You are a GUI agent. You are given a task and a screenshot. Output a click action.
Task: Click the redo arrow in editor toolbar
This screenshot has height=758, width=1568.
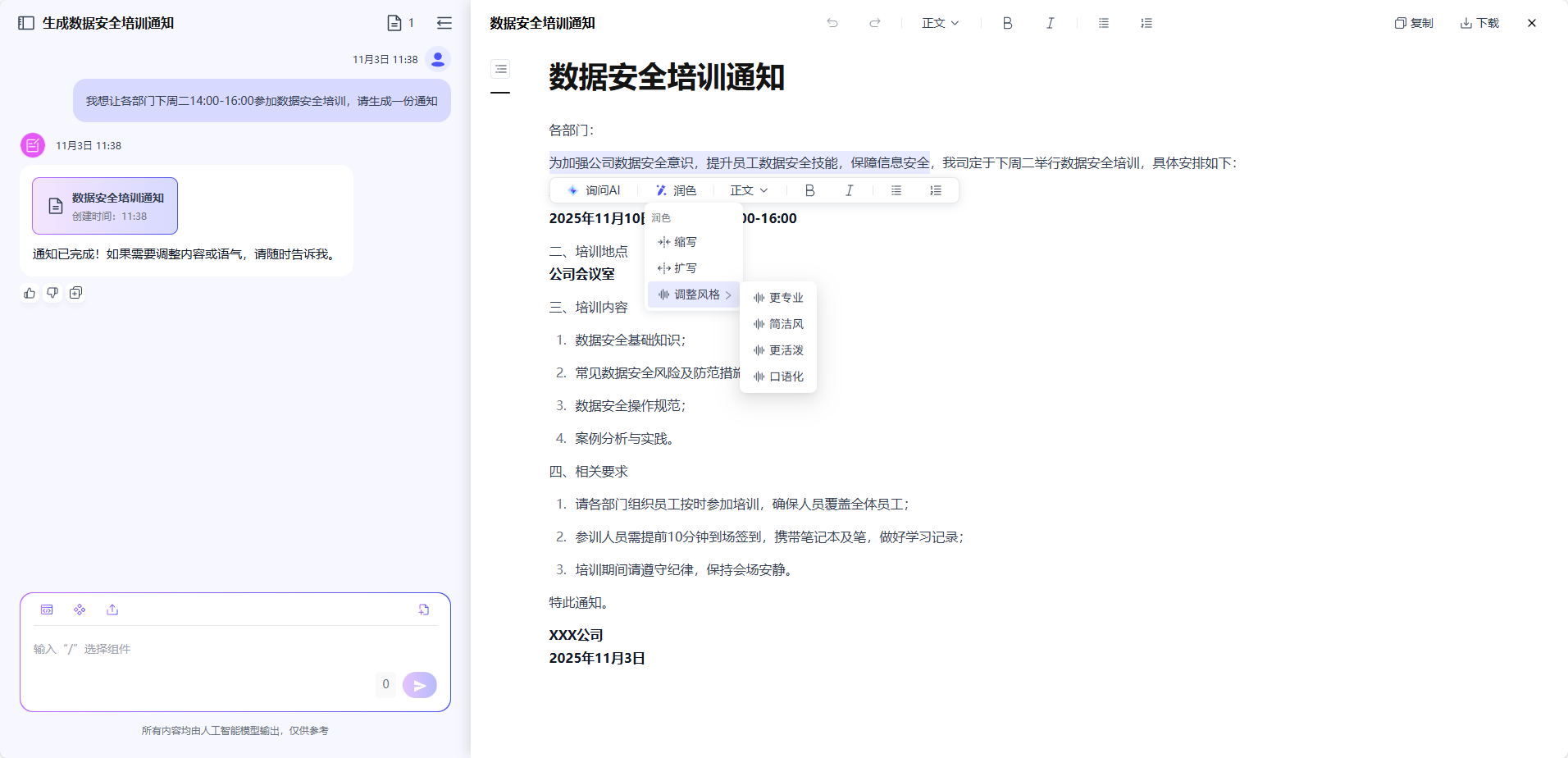click(x=875, y=23)
